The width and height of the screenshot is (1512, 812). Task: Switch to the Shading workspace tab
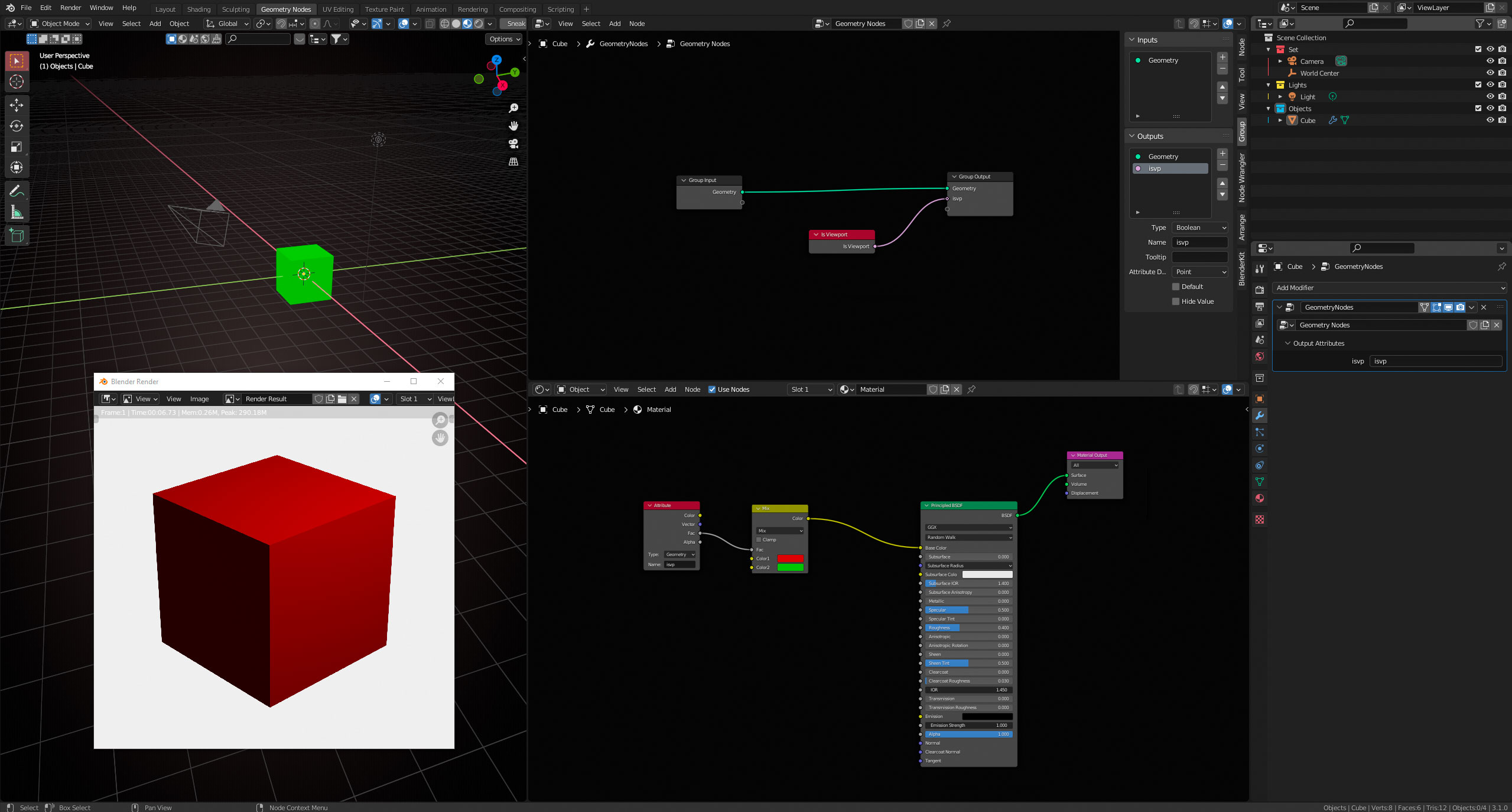pyautogui.click(x=199, y=9)
